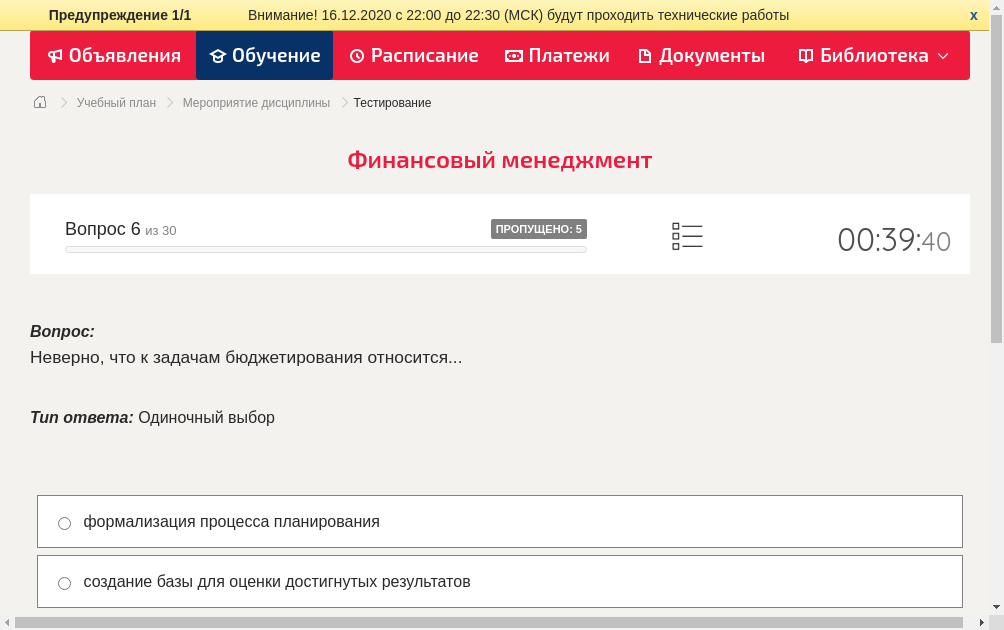Open the Учебный план breadcrumb link
The image size is (1004, 630).
coord(115,102)
